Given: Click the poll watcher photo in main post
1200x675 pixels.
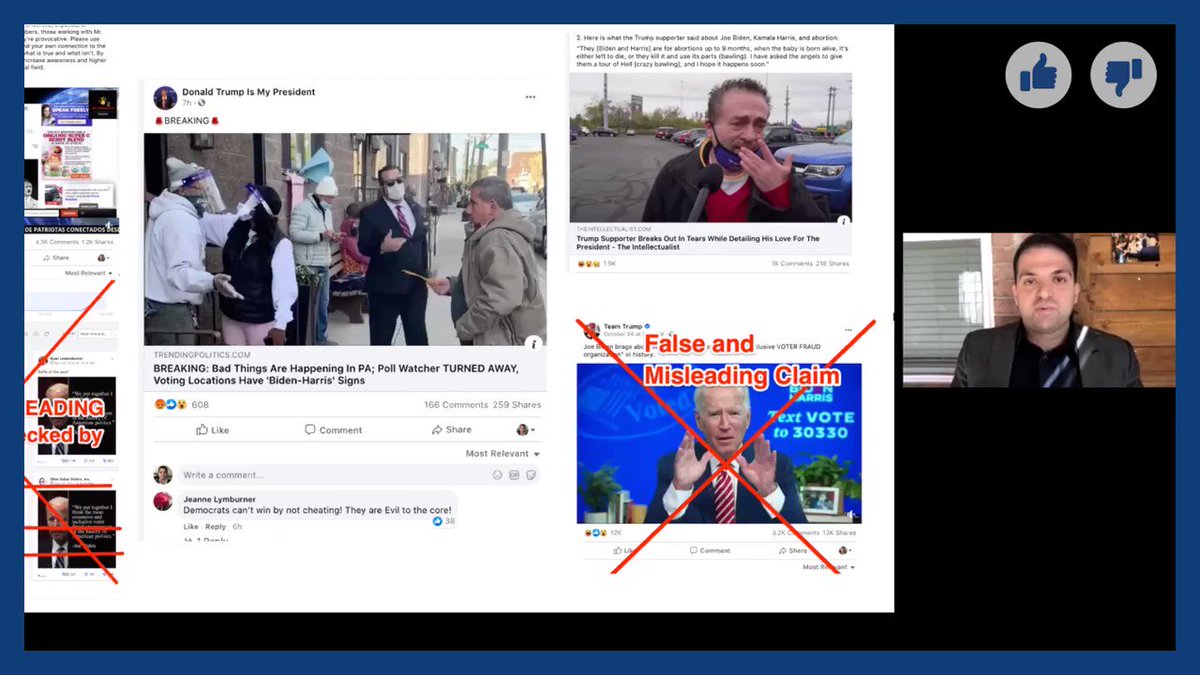Looking at the screenshot, I should click(345, 240).
